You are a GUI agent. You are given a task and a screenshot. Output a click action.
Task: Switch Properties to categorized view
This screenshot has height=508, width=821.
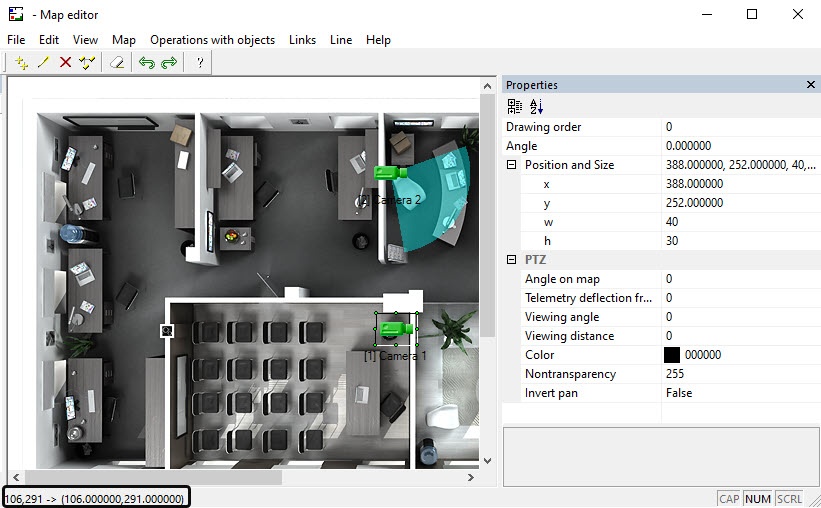click(x=515, y=106)
